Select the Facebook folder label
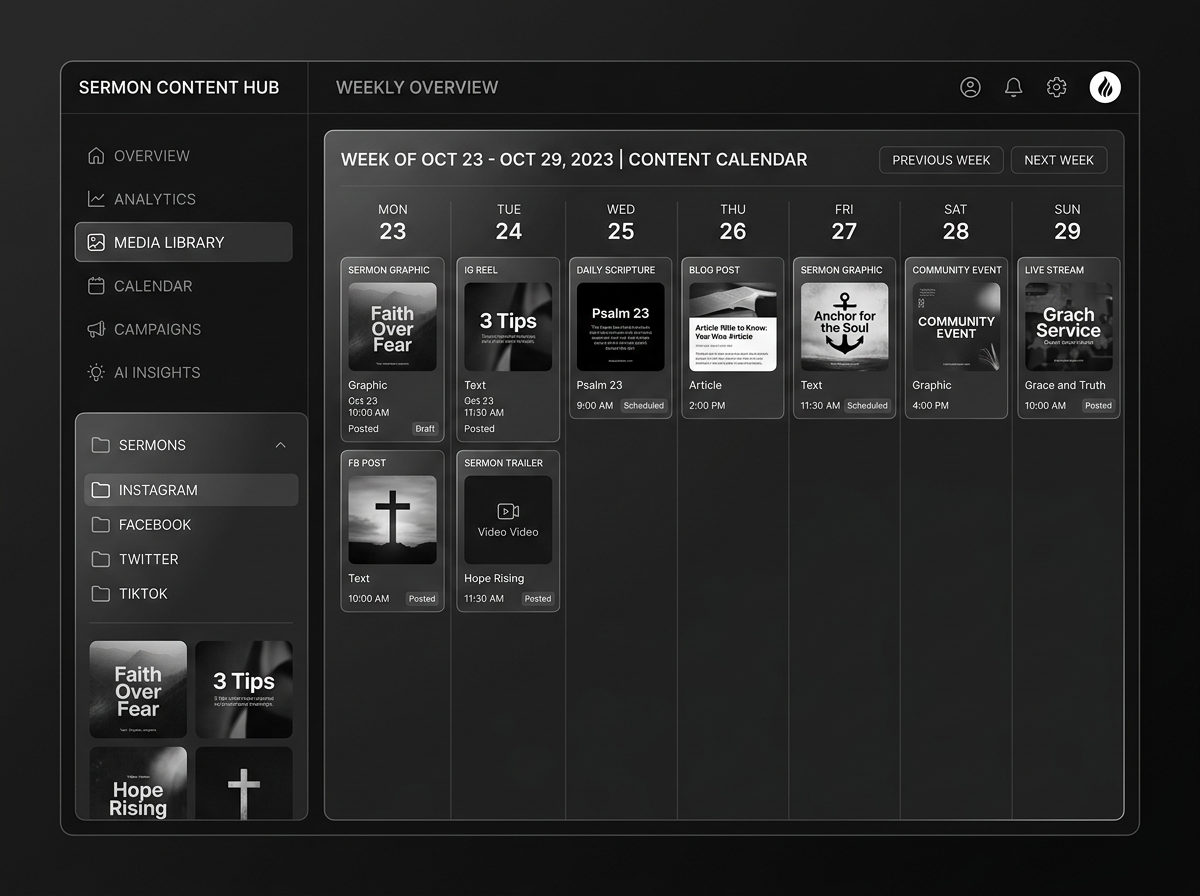The height and width of the screenshot is (896, 1200). tap(155, 524)
